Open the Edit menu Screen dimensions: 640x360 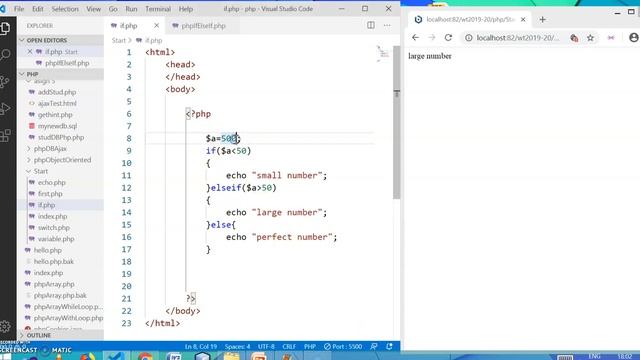click(x=38, y=9)
